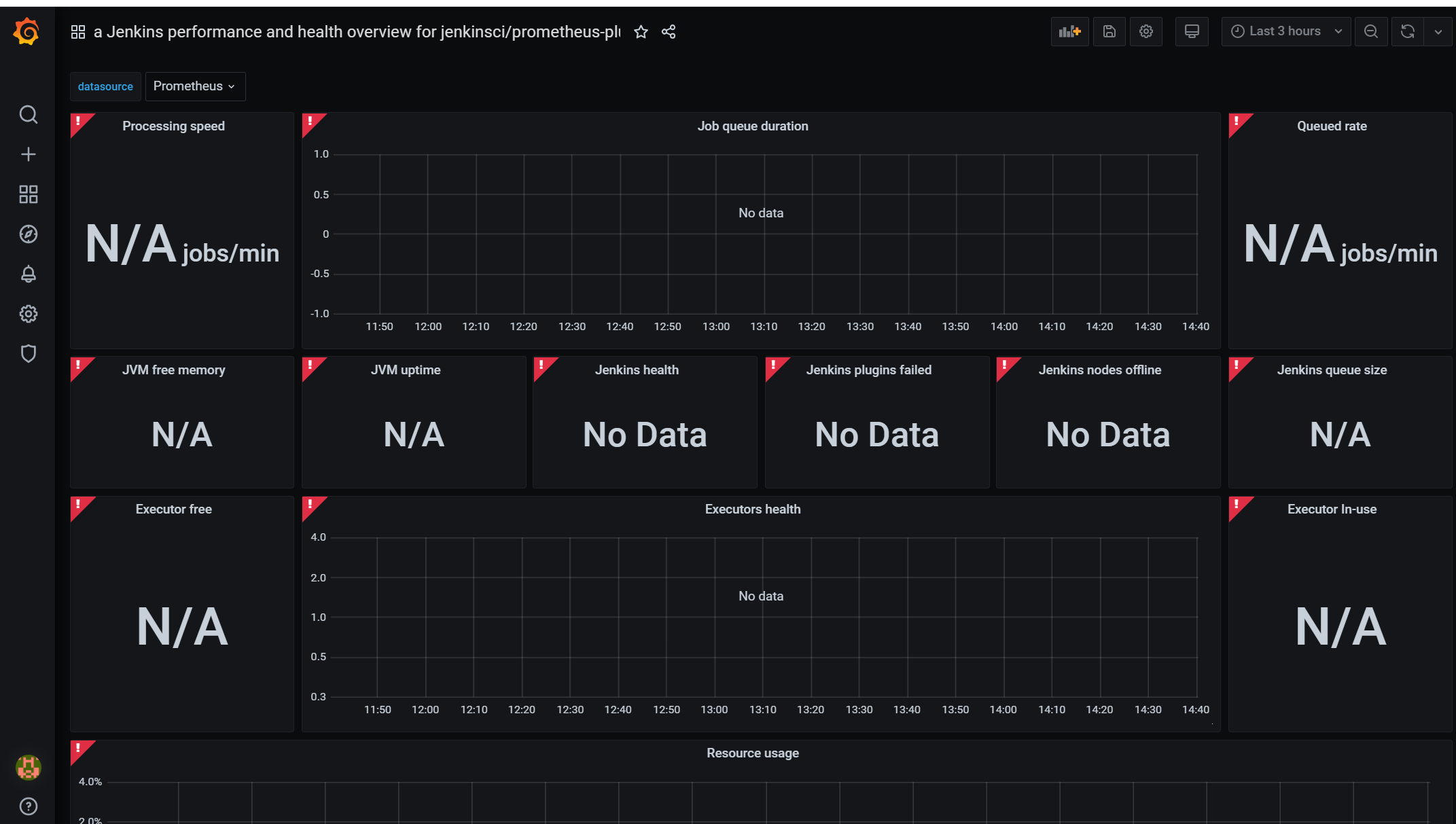Image resolution: width=1456 pixels, height=824 pixels.
Task: Click the error indicator on Resource usage panel
Action: pyautogui.click(x=79, y=749)
